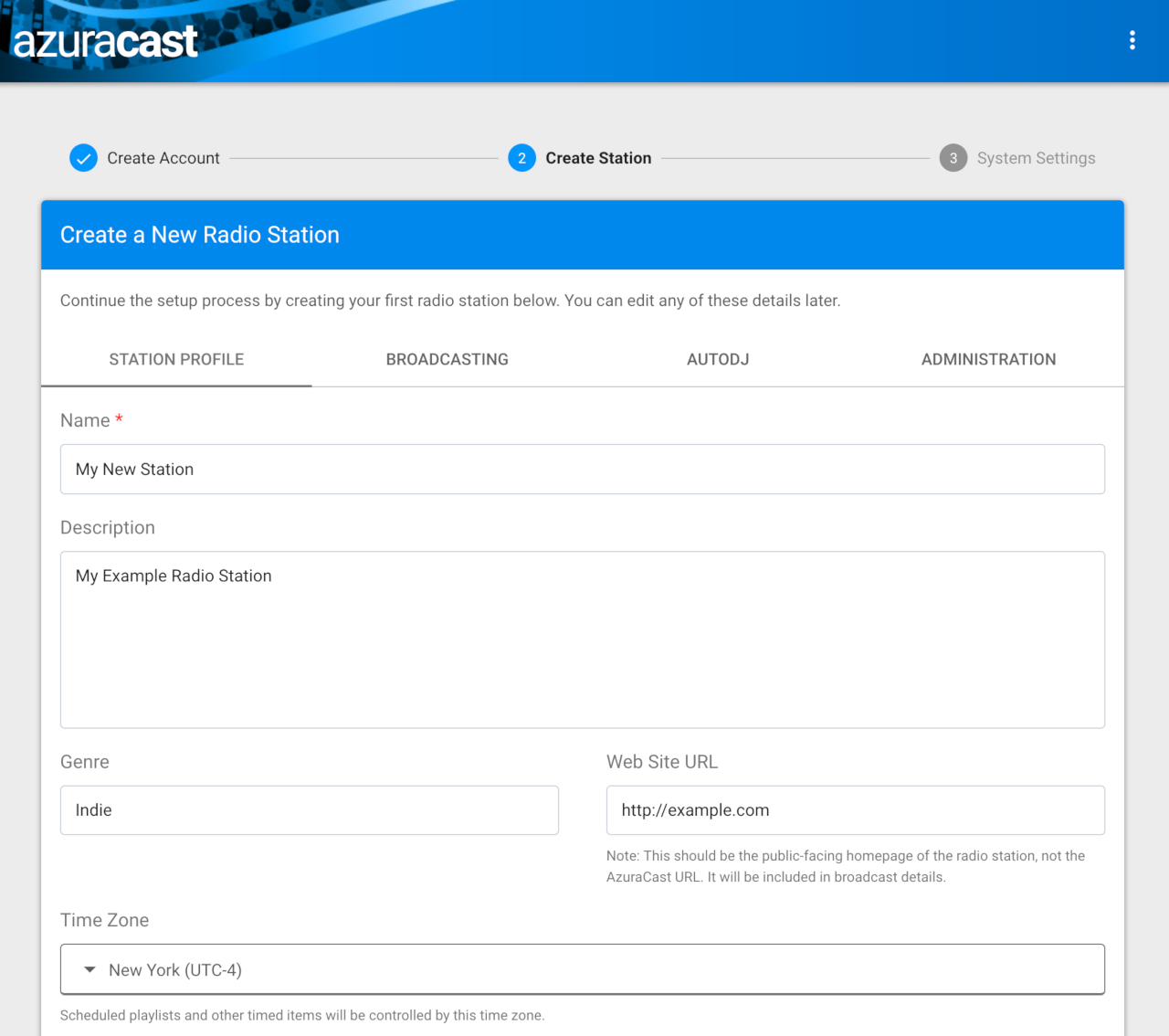
Task: Click inside the station Name field
Action: click(x=583, y=469)
